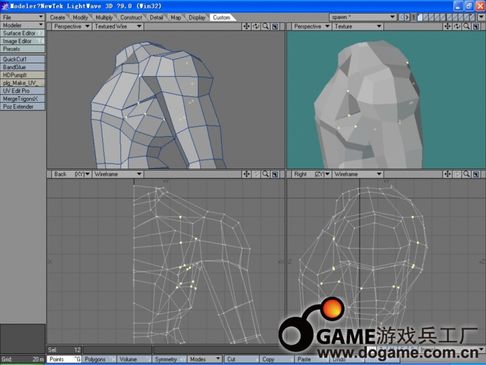Activate the BandGlue tool
This screenshot has height=365, width=486.
[22, 67]
